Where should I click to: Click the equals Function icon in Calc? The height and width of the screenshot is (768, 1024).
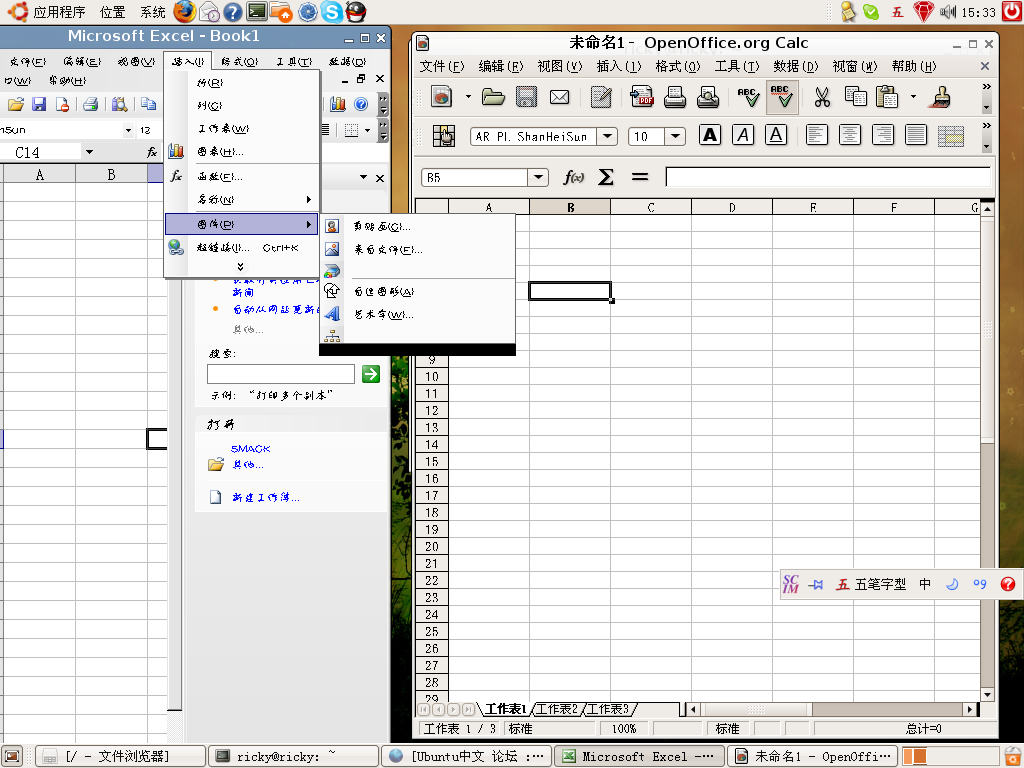(640, 177)
